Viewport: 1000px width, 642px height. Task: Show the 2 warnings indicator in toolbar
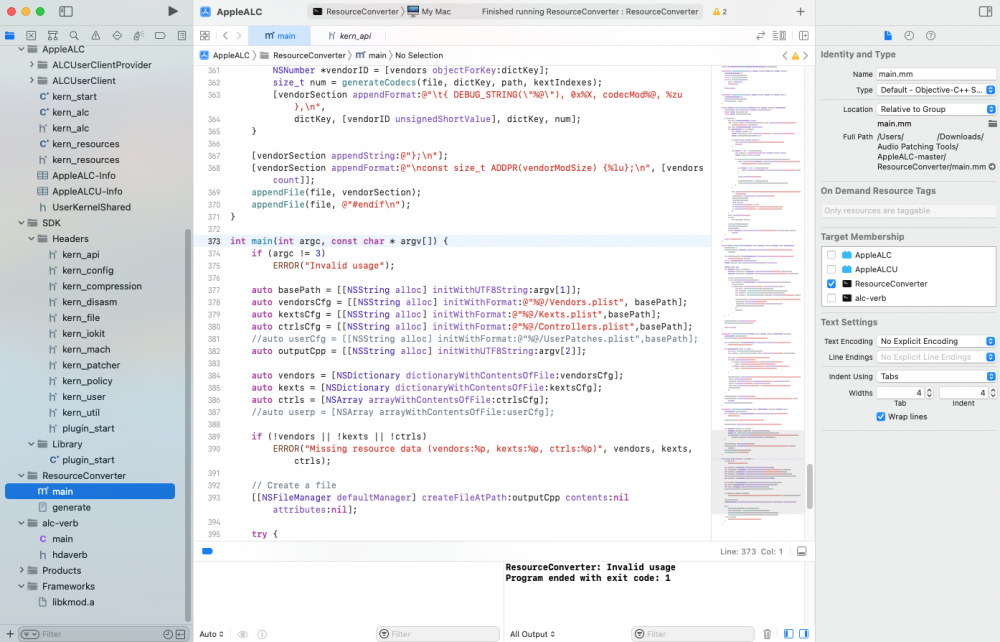click(x=719, y=11)
